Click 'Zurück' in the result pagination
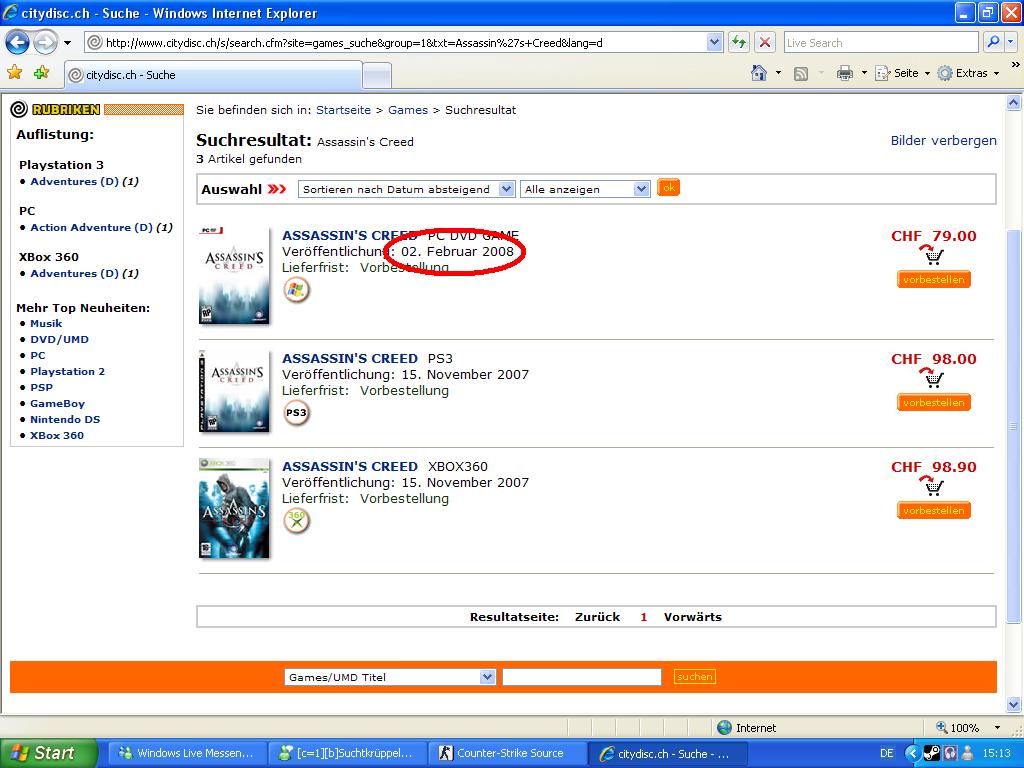The height and width of the screenshot is (768, 1024). 598,616
